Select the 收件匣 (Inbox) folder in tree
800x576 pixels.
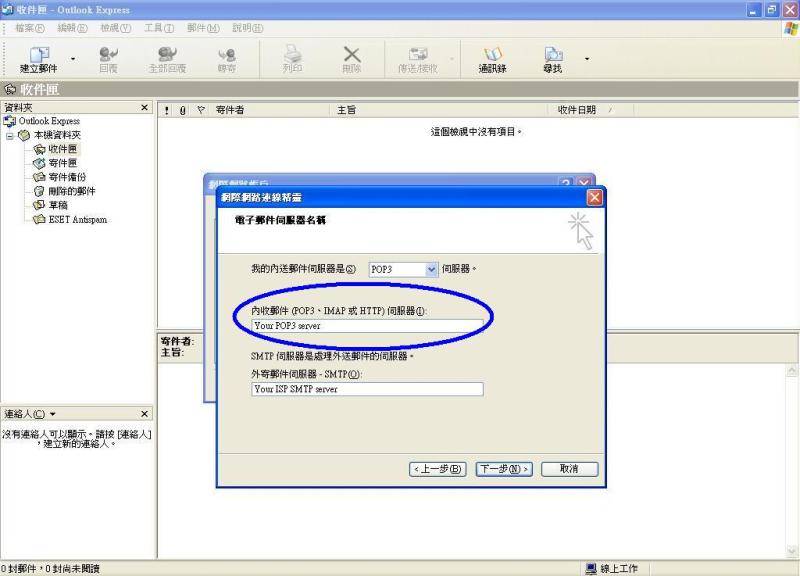tap(62, 149)
